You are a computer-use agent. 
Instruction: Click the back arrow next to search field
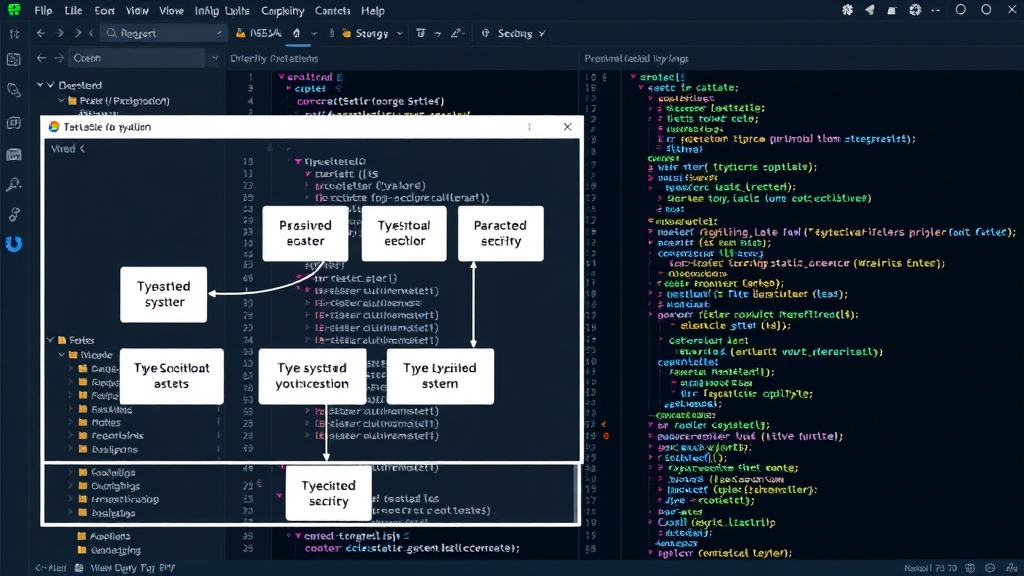pos(41,33)
